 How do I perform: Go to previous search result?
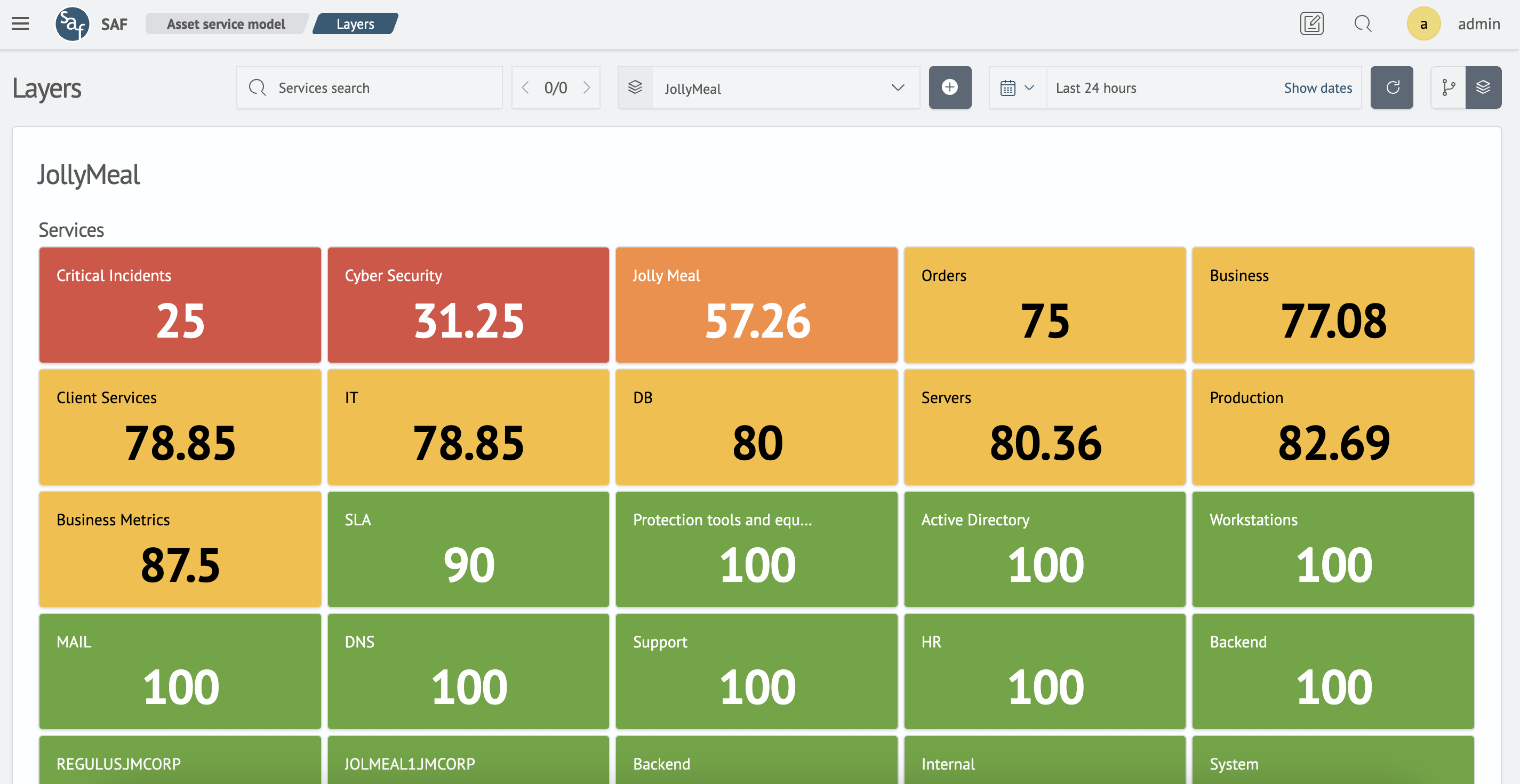tap(525, 87)
